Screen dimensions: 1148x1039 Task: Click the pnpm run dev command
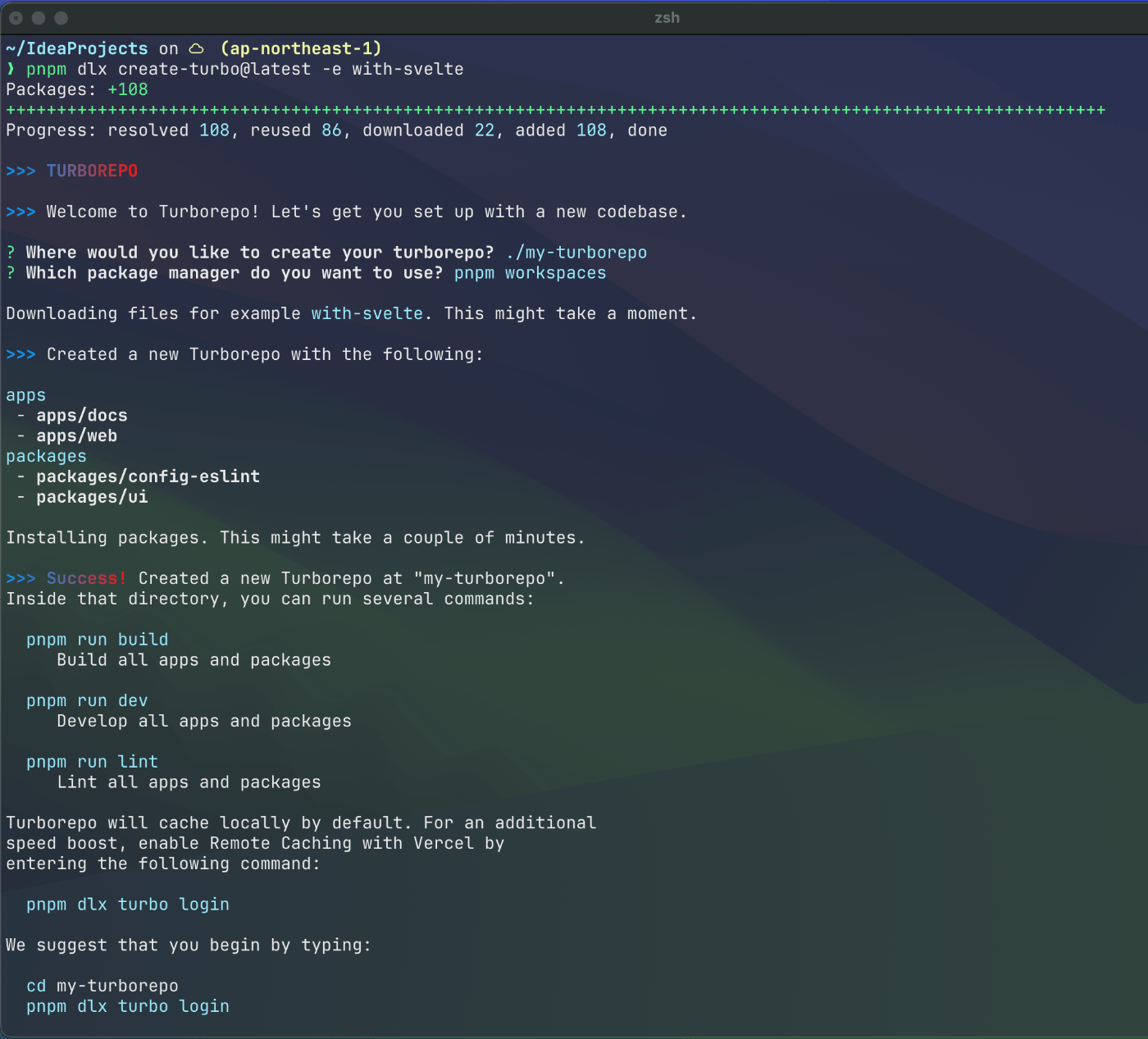pyautogui.click(x=87, y=701)
